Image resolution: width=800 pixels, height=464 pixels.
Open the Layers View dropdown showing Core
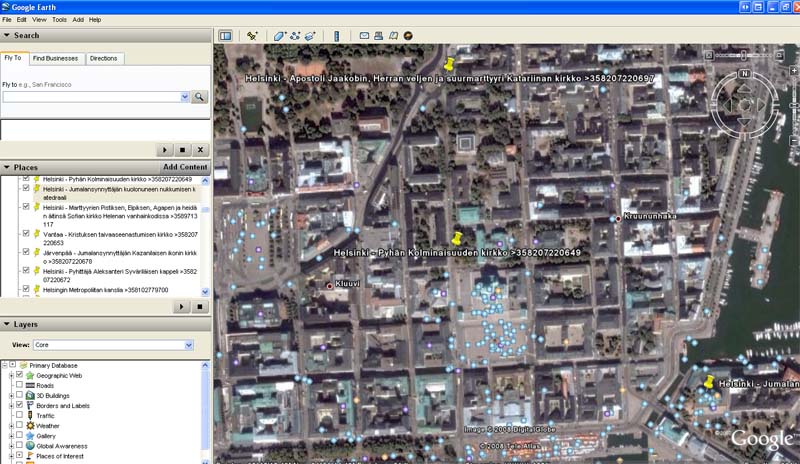coord(113,345)
